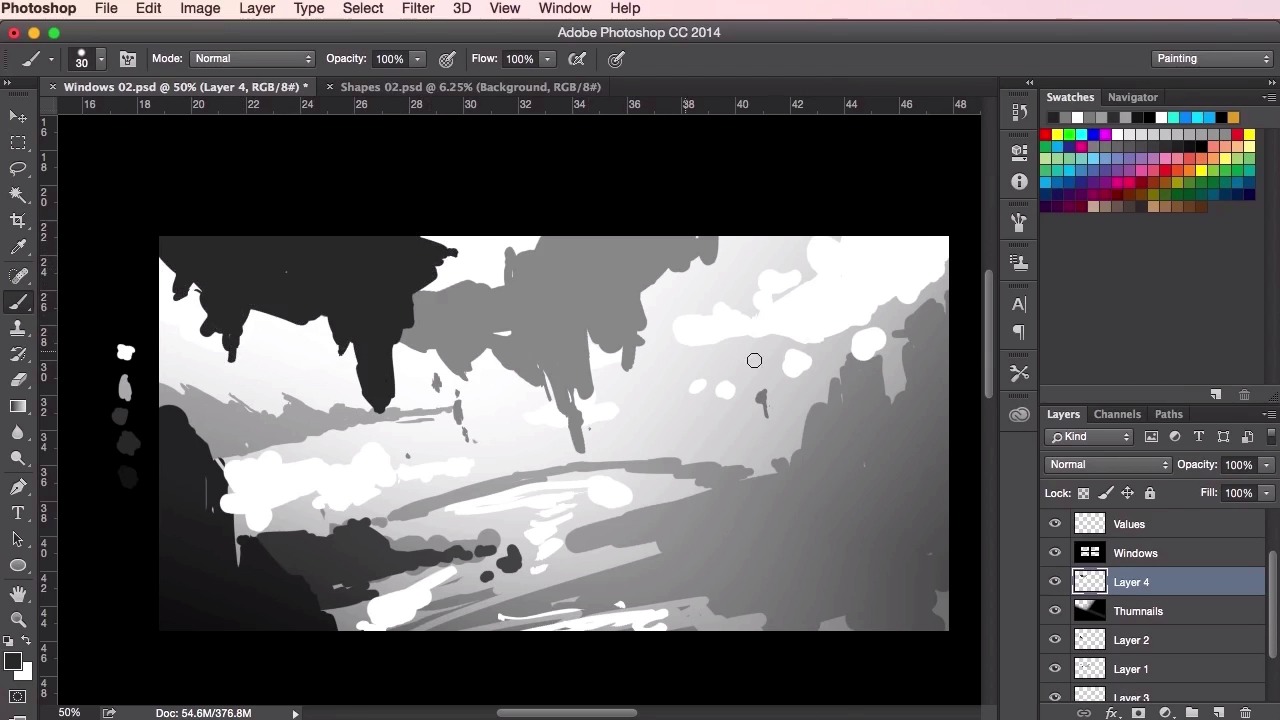The image size is (1280, 720).
Task: Expand the layer blend mode dropdown
Action: click(1108, 465)
